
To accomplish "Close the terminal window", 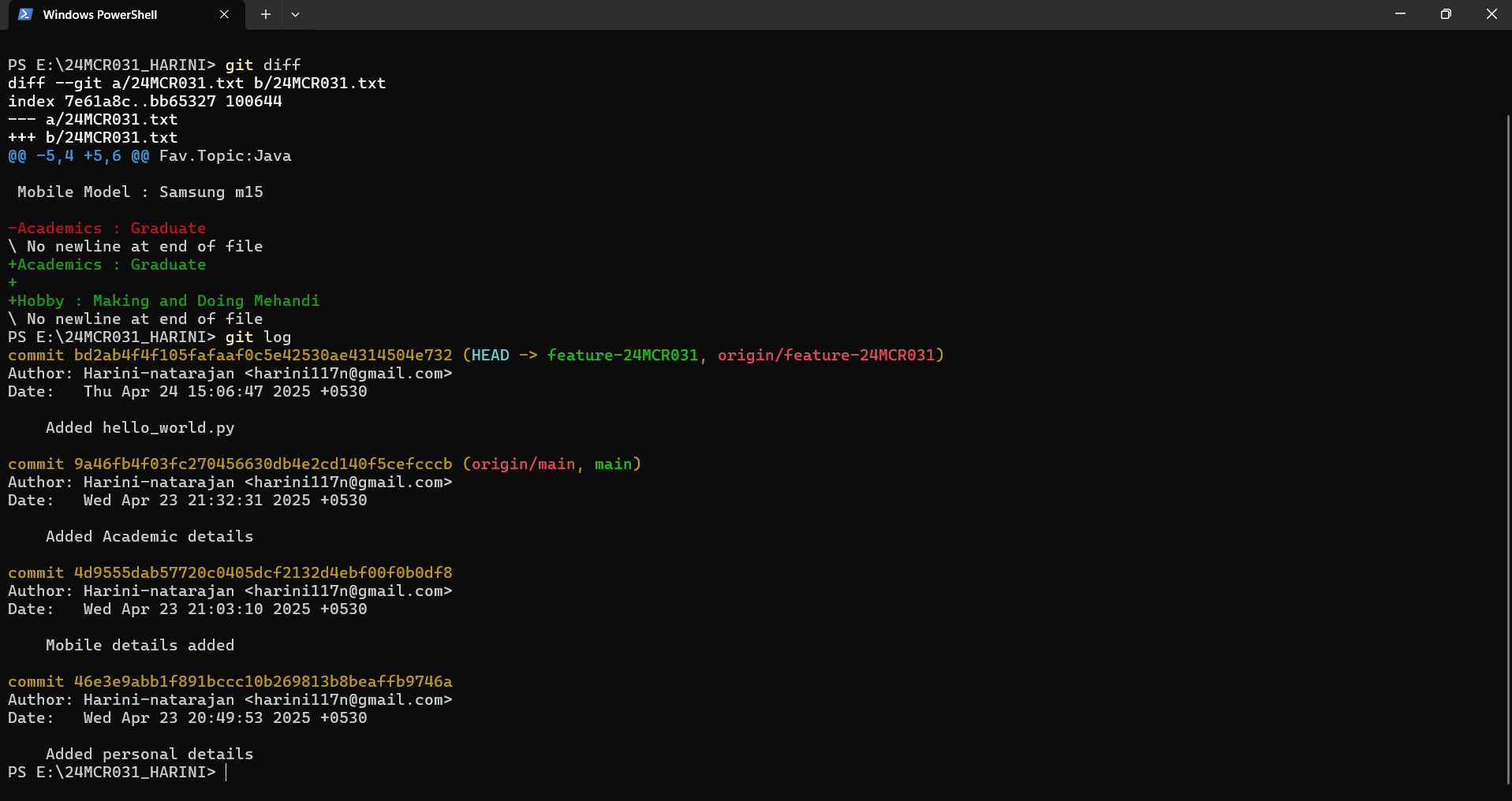I will pos(1491,14).
